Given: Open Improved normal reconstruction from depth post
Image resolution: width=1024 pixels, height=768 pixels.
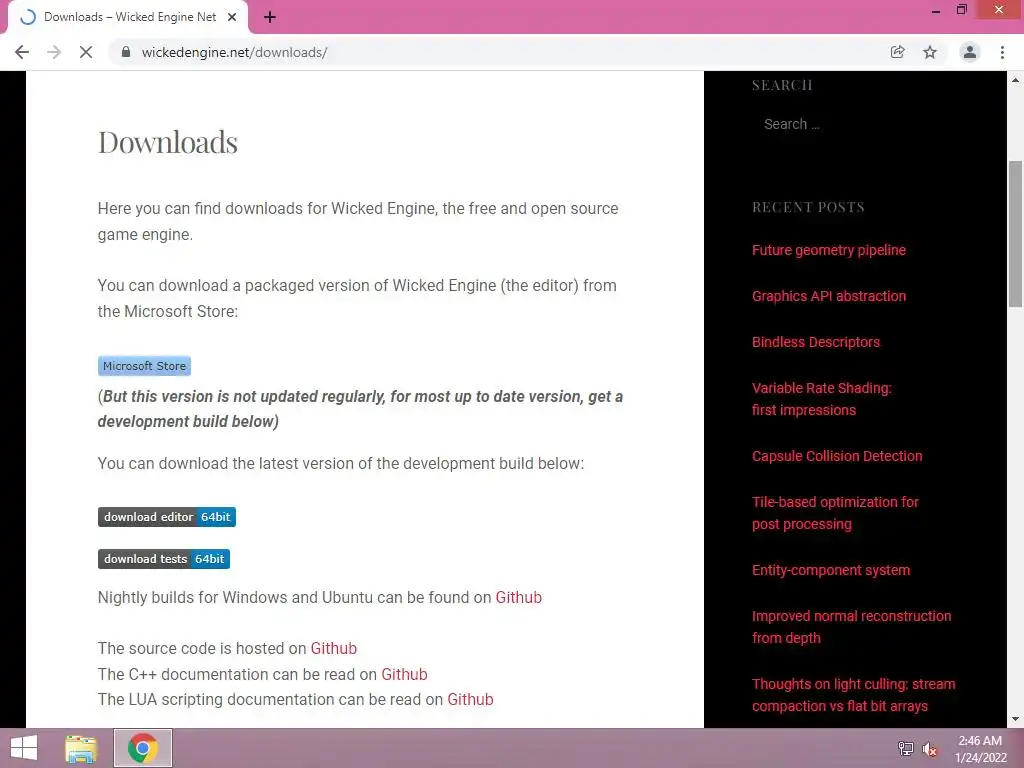Looking at the screenshot, I should click(x=852, y=627).
